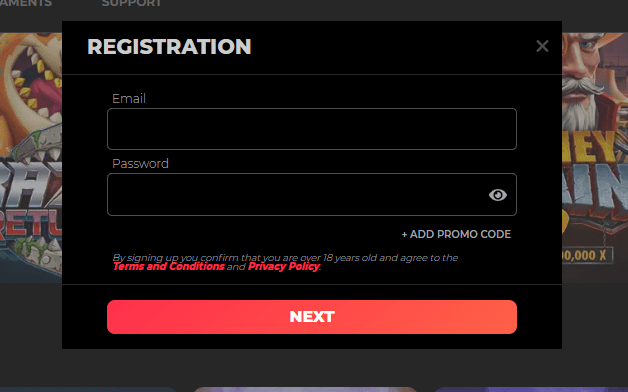Click the REGISTRATION heading text
Viewport: 628px width, 392px height.
(169, 46)
